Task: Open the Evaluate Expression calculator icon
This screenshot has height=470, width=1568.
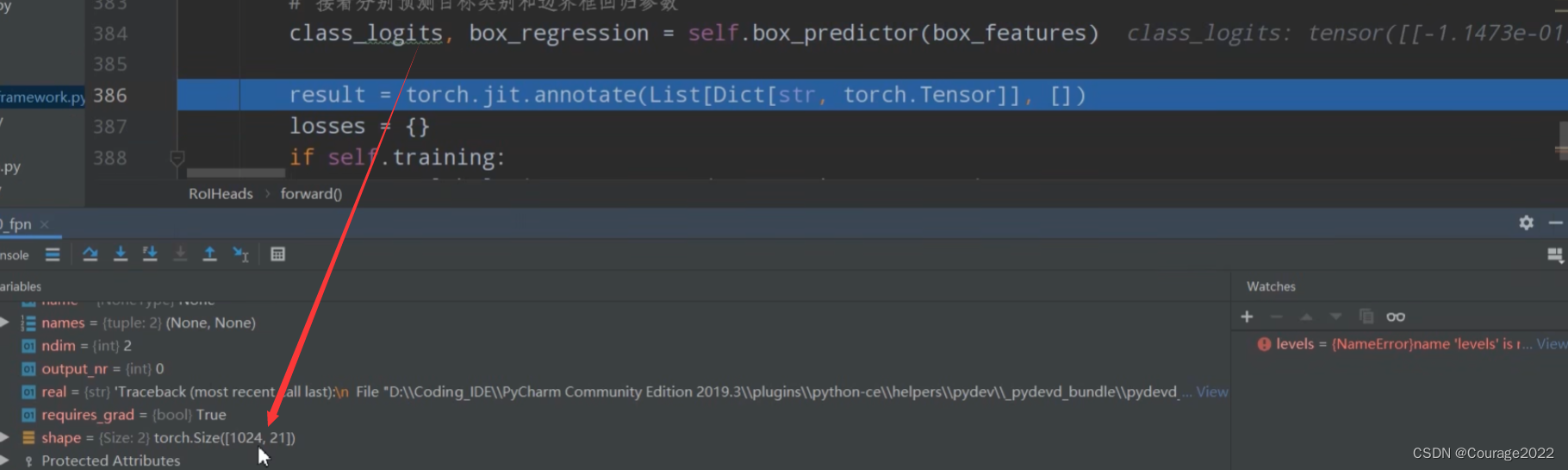Action: pyautogui.click(x=277, y=254)
